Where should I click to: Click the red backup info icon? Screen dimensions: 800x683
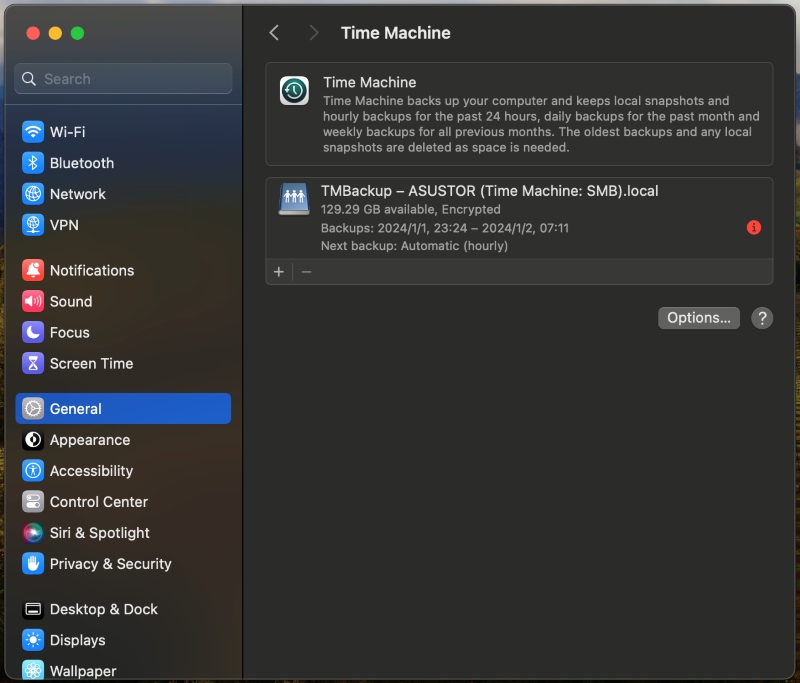[x=754, y=227]
